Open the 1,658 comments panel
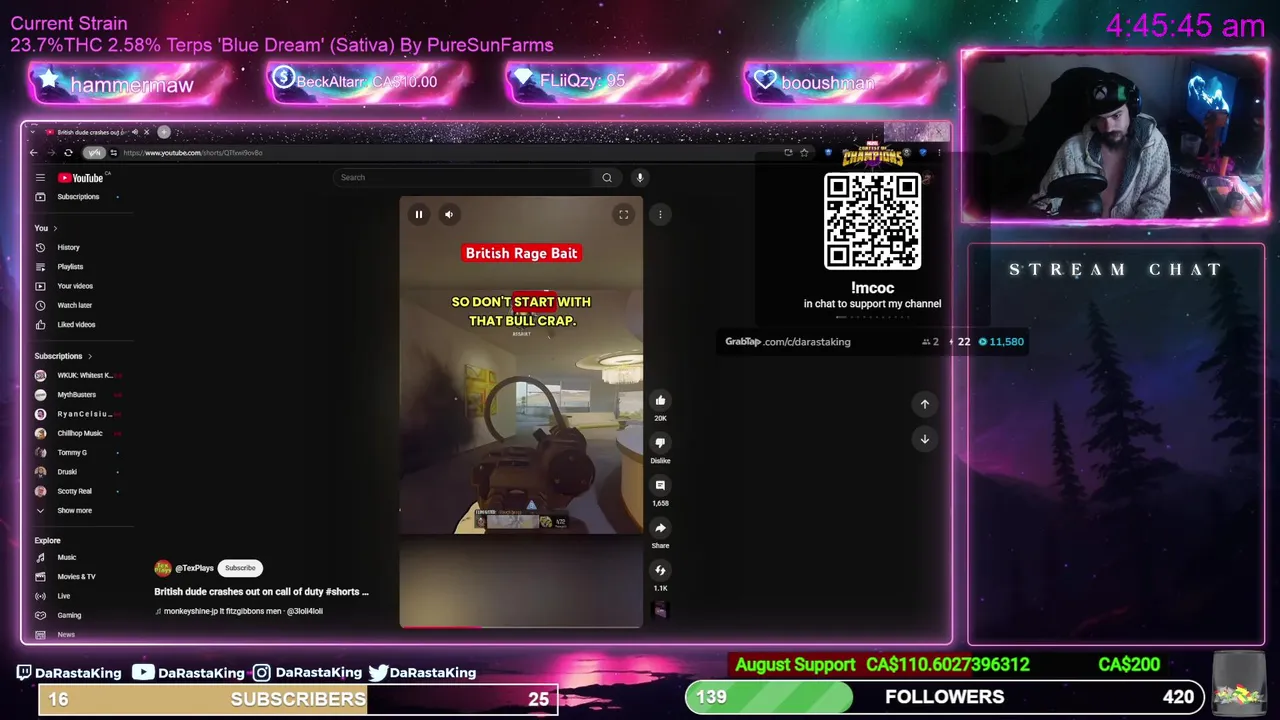1280x720 pixels. tap(660, 485)
